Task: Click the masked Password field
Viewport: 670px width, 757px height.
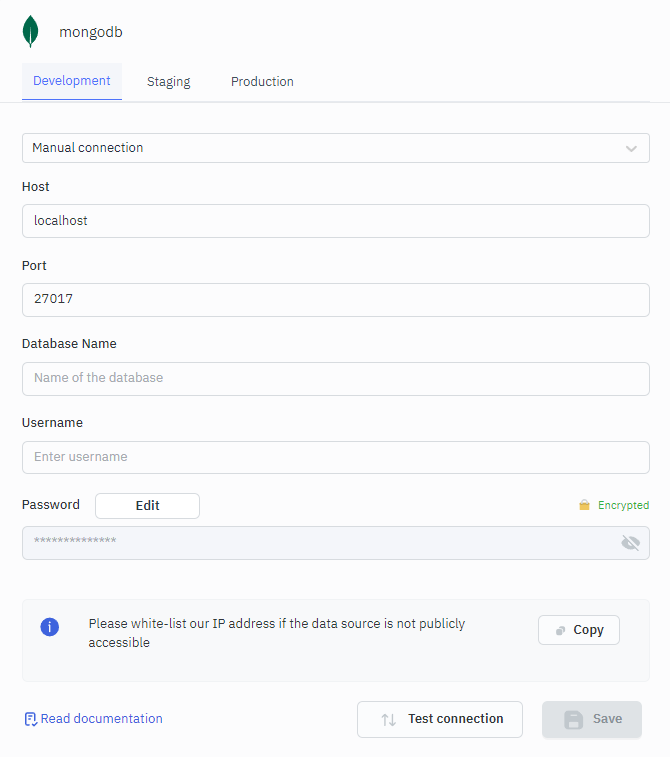Action: [x=320, y=543]
